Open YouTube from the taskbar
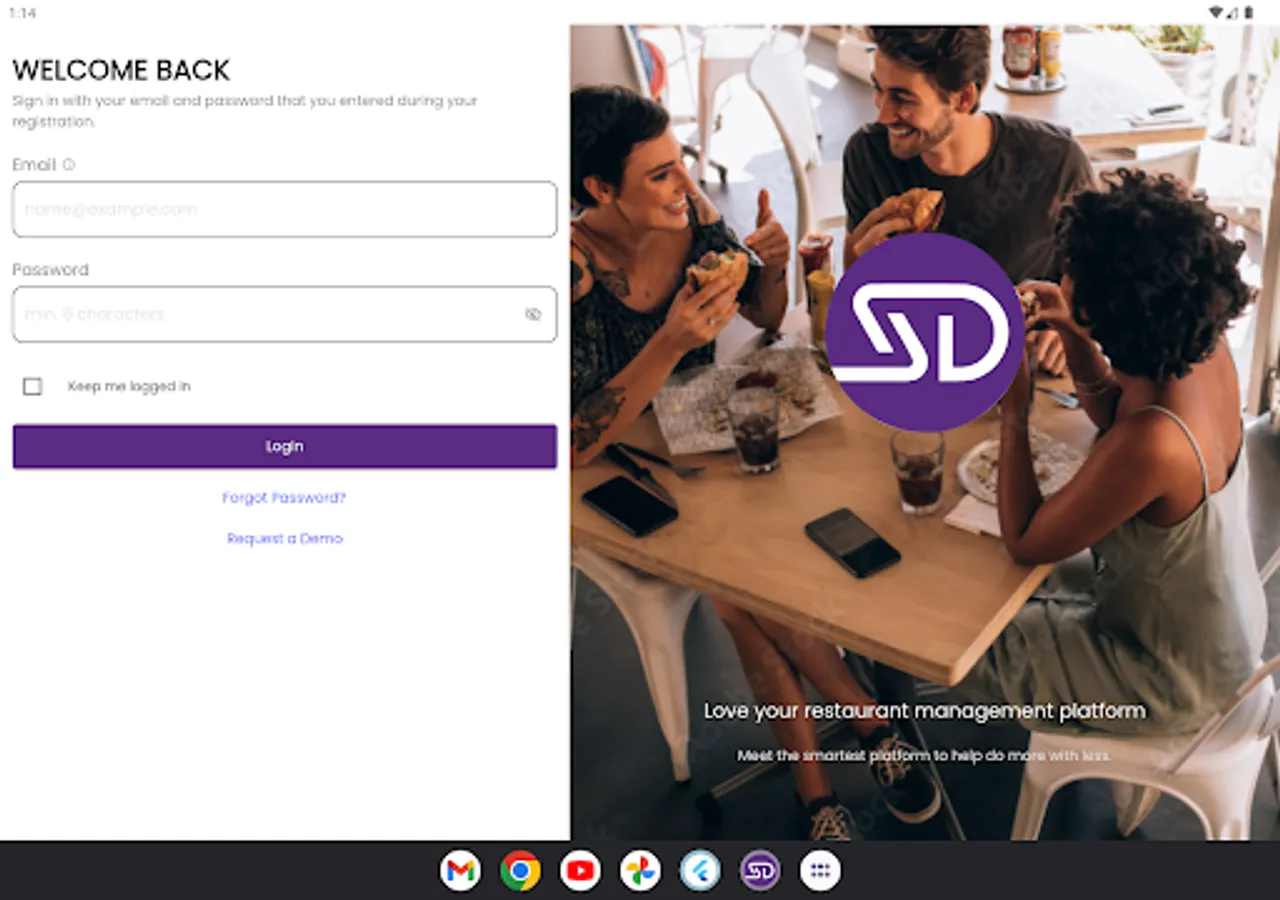1280x900 pixels. (x=580, y=871)
